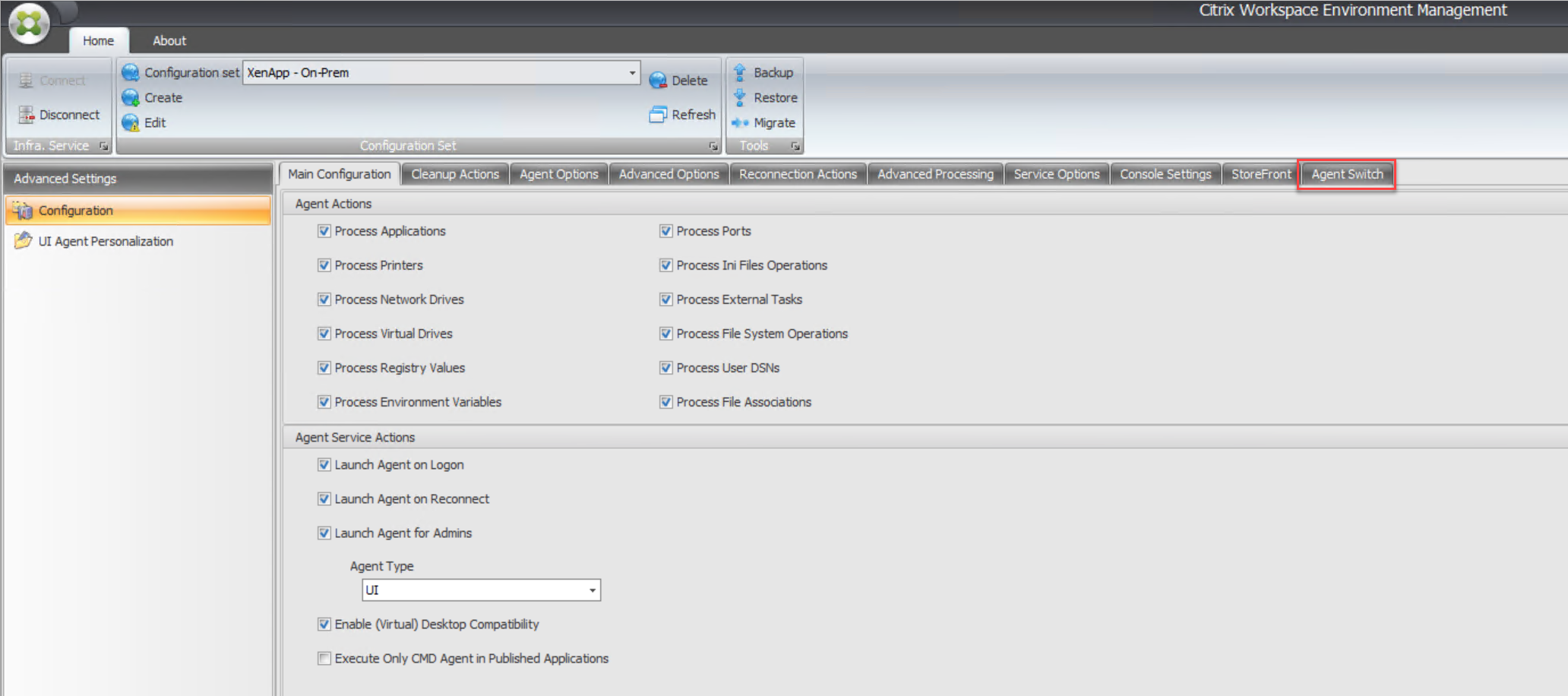The height and width of the screenshot is (696, 1568).
Task: Click the Create configuration set icon
Action: coord(131,98)
